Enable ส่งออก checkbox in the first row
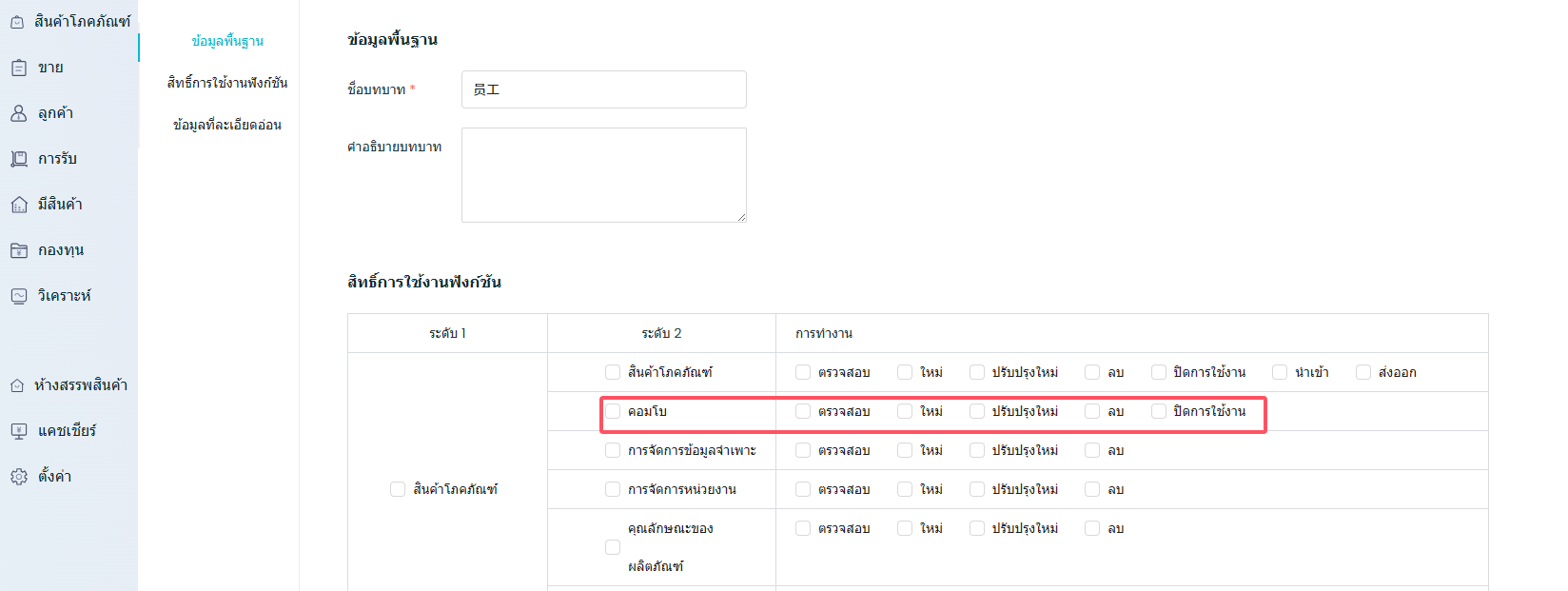This screenshot has width=1568, height=591. (x=1363, y=372)
